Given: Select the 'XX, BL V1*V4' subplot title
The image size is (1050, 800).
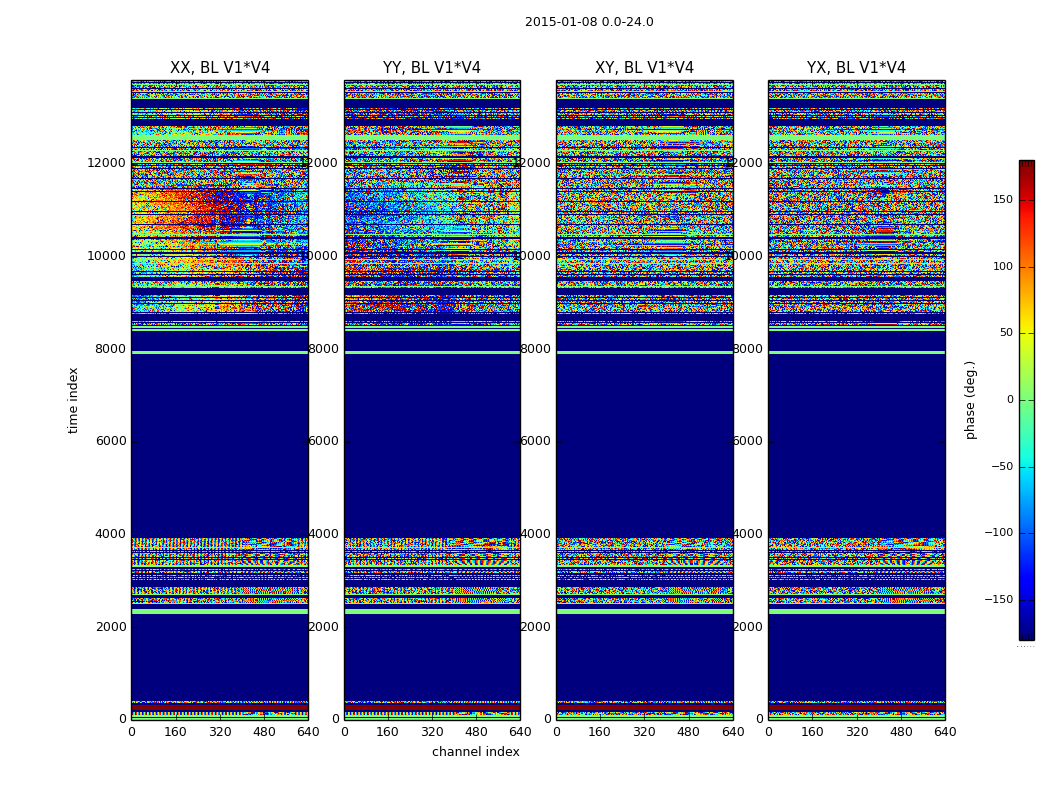Looking at the screenshot, I should coord(220,68).
